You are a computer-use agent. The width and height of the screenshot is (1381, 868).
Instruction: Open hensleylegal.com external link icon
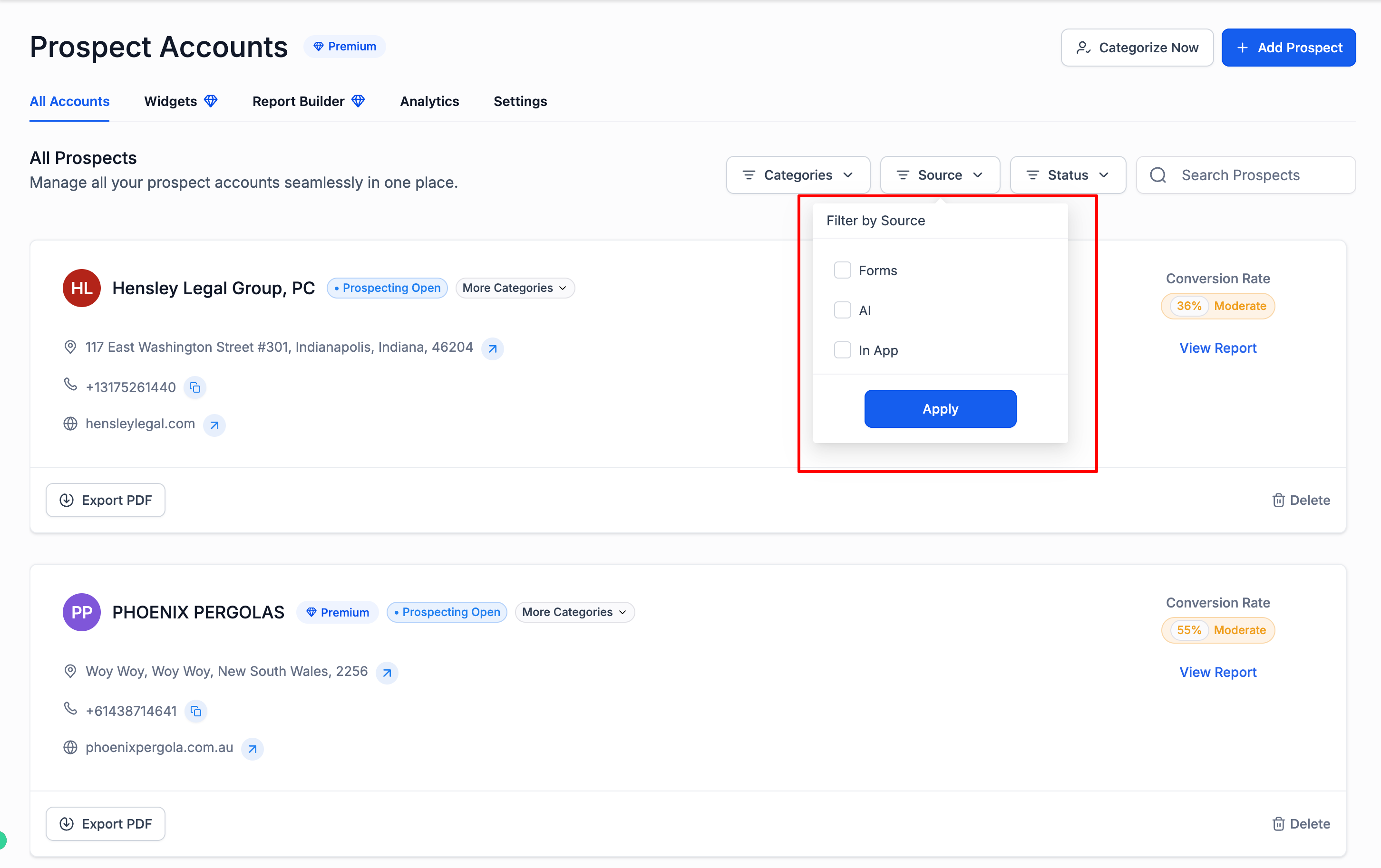pos(214,425)
